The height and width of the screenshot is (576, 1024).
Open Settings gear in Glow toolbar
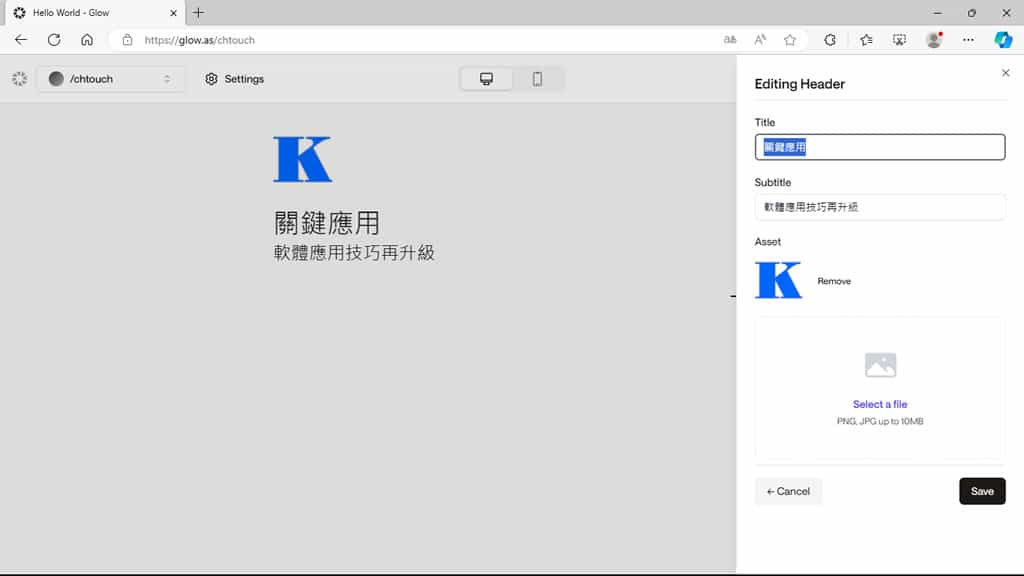point(234,79)
